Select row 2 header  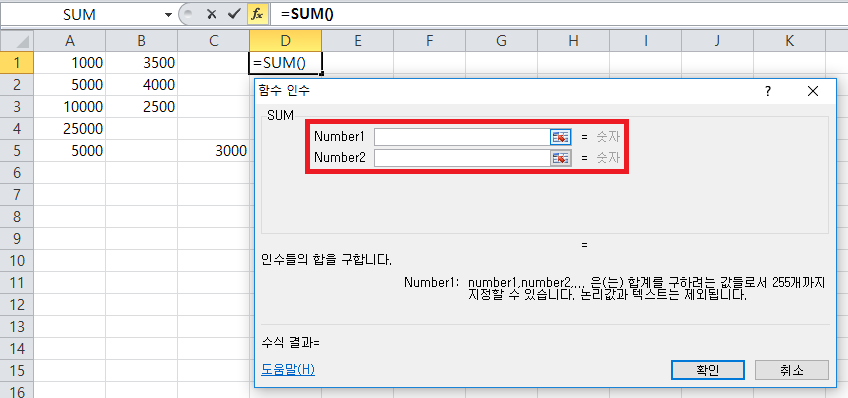(x=17, y=85)
